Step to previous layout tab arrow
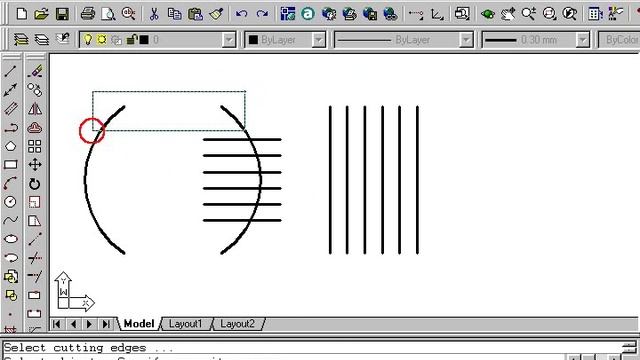This screenshot has width=640, height=360. click(x=73, y=324)
